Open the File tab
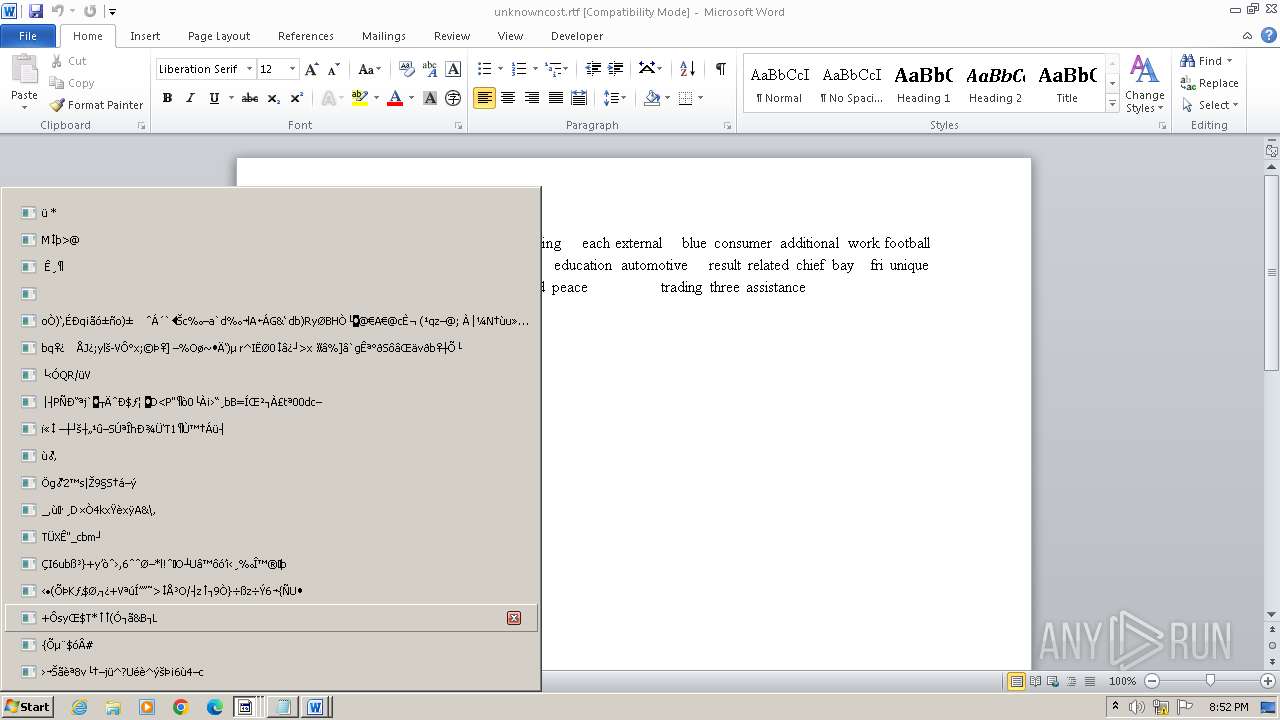1280x720 pixels. pos(28,36)
